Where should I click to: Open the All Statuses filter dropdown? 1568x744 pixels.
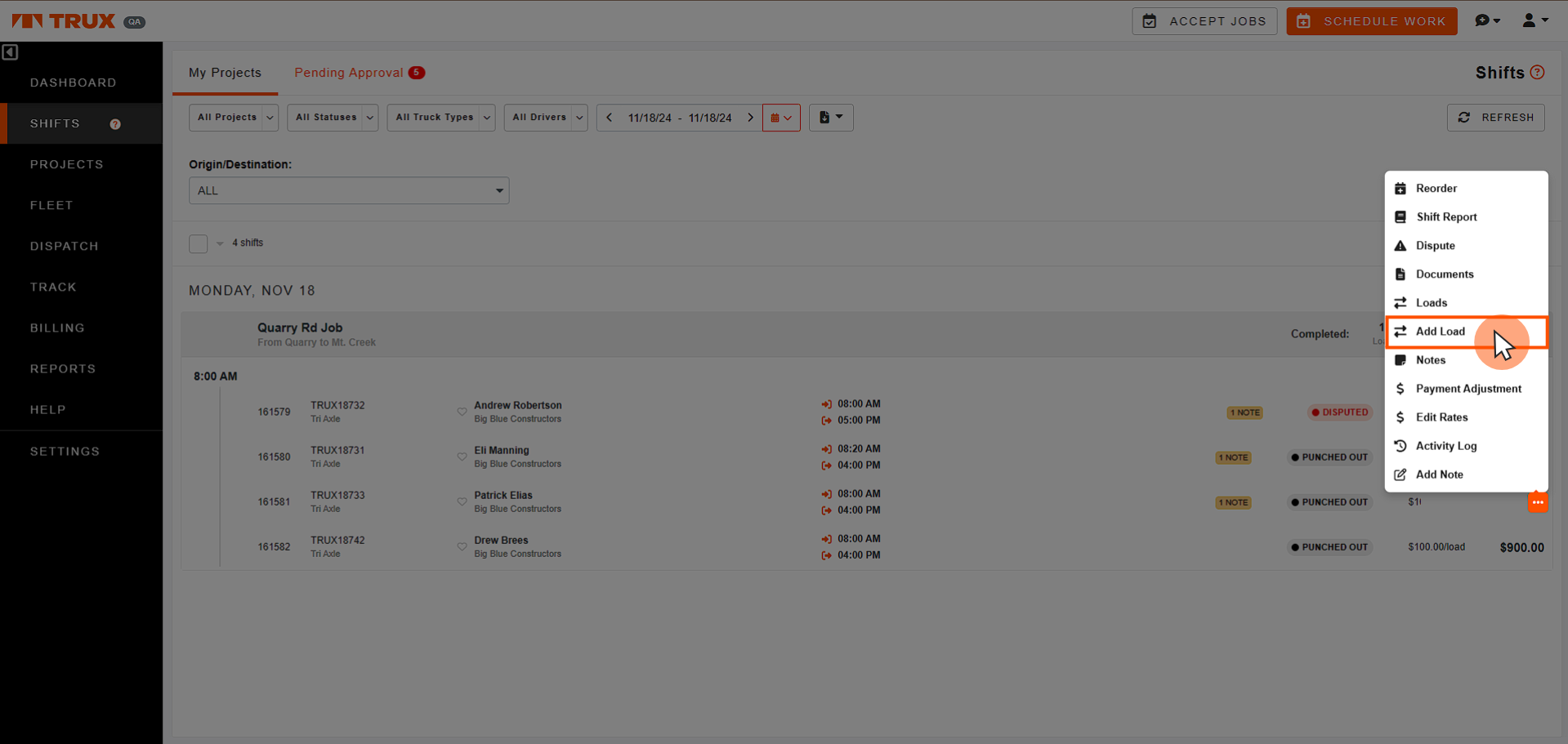(333, 118)
